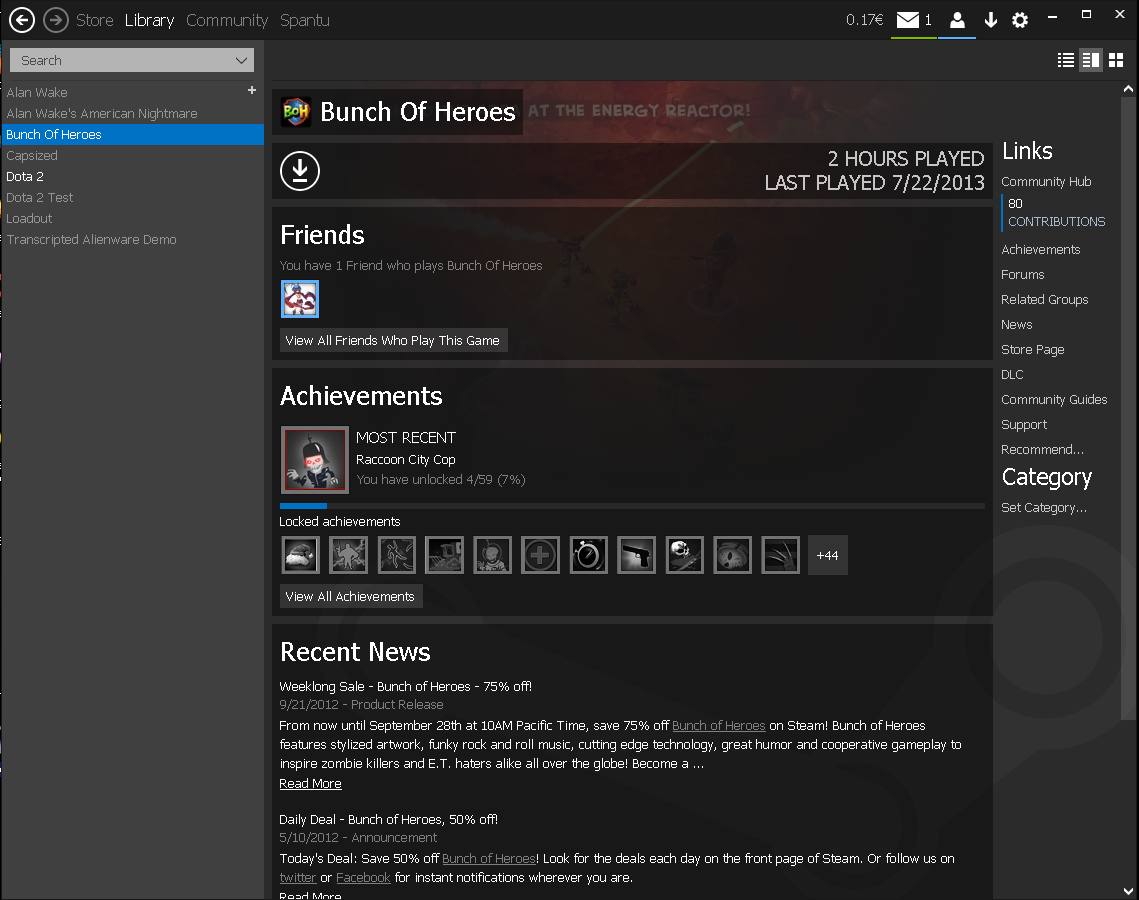Click View All Friends Who Play This Game
This screenshot has width=1139, height=900.
click(x=393, y=341)
